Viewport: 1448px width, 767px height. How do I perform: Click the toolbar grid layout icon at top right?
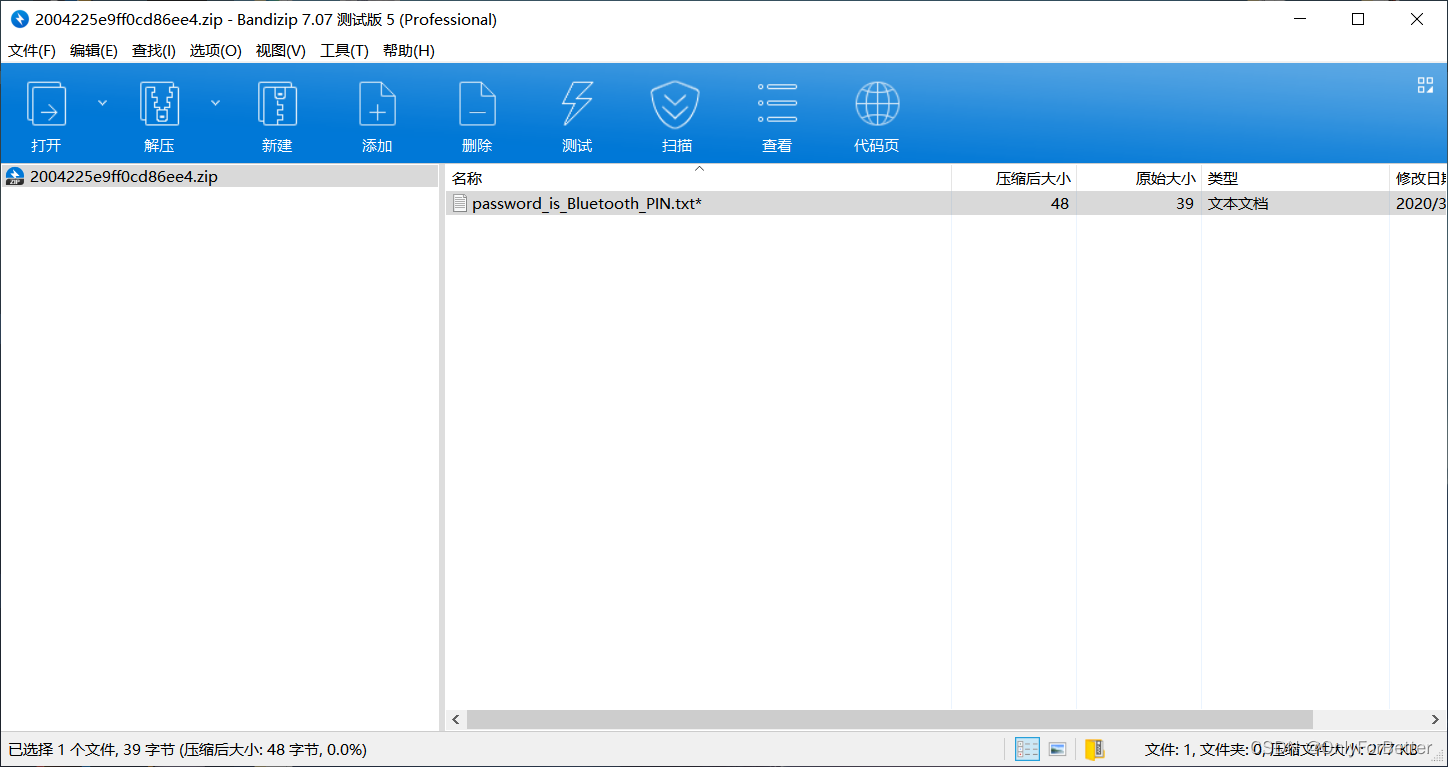pyautogui.click(x=1425, y=85)
